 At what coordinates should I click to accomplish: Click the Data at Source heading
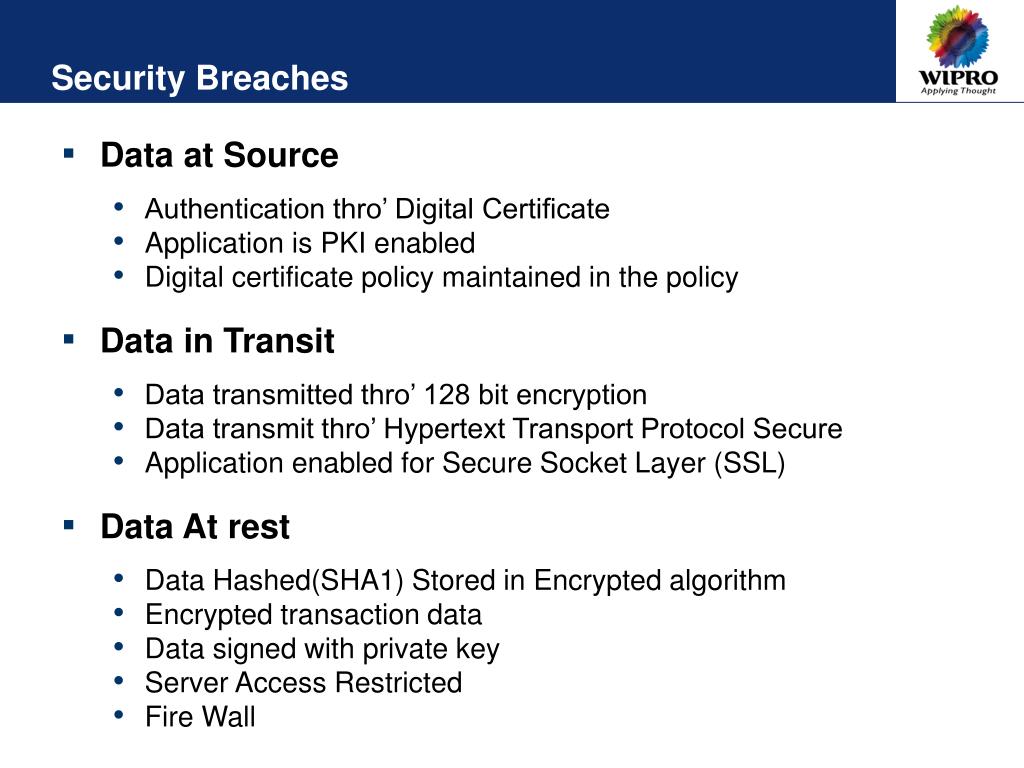coord(219,155)
